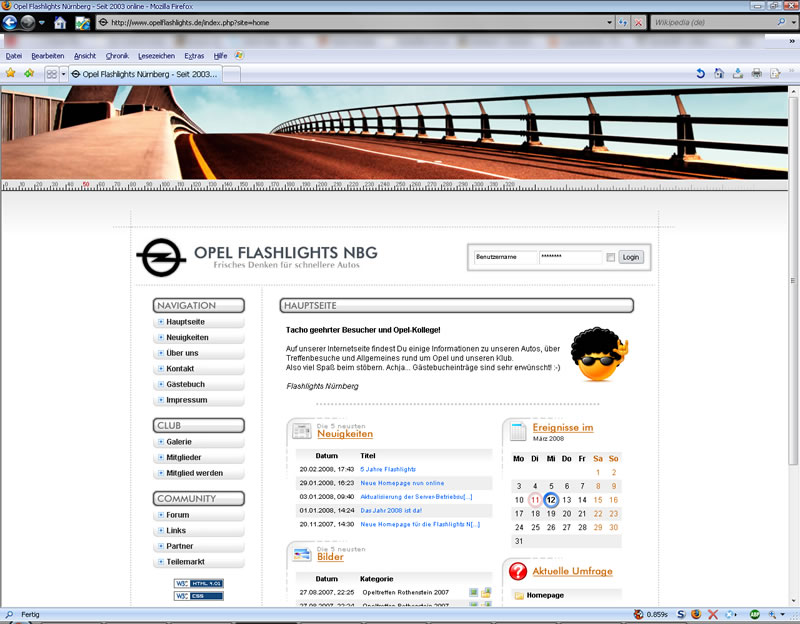Click the search magnifier in Wikipedia box
800x624 pixels.
(x=781, y=22)
